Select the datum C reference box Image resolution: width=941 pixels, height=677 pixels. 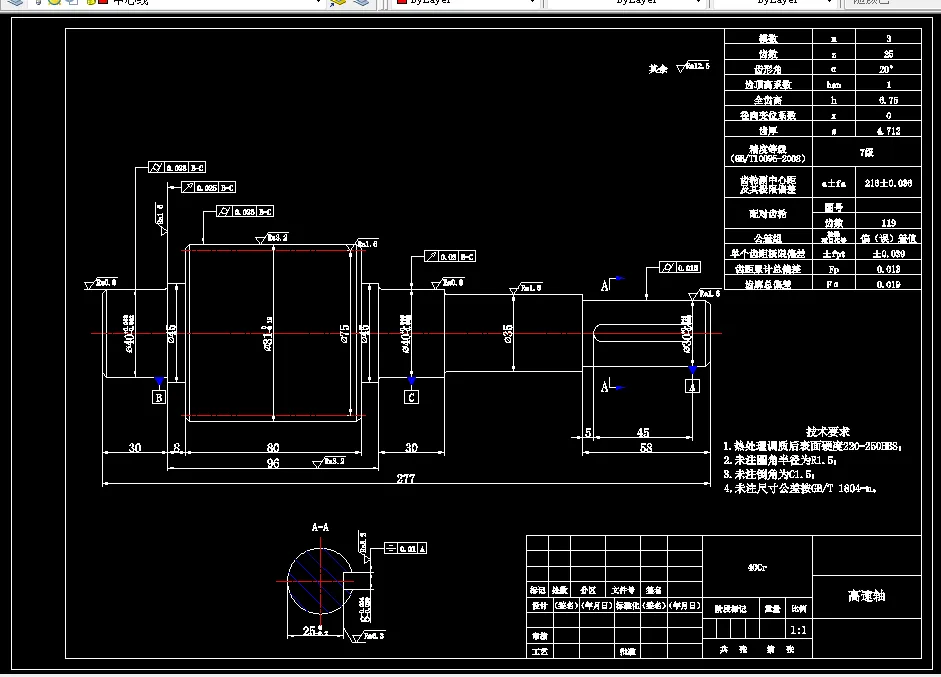[411, 397]
